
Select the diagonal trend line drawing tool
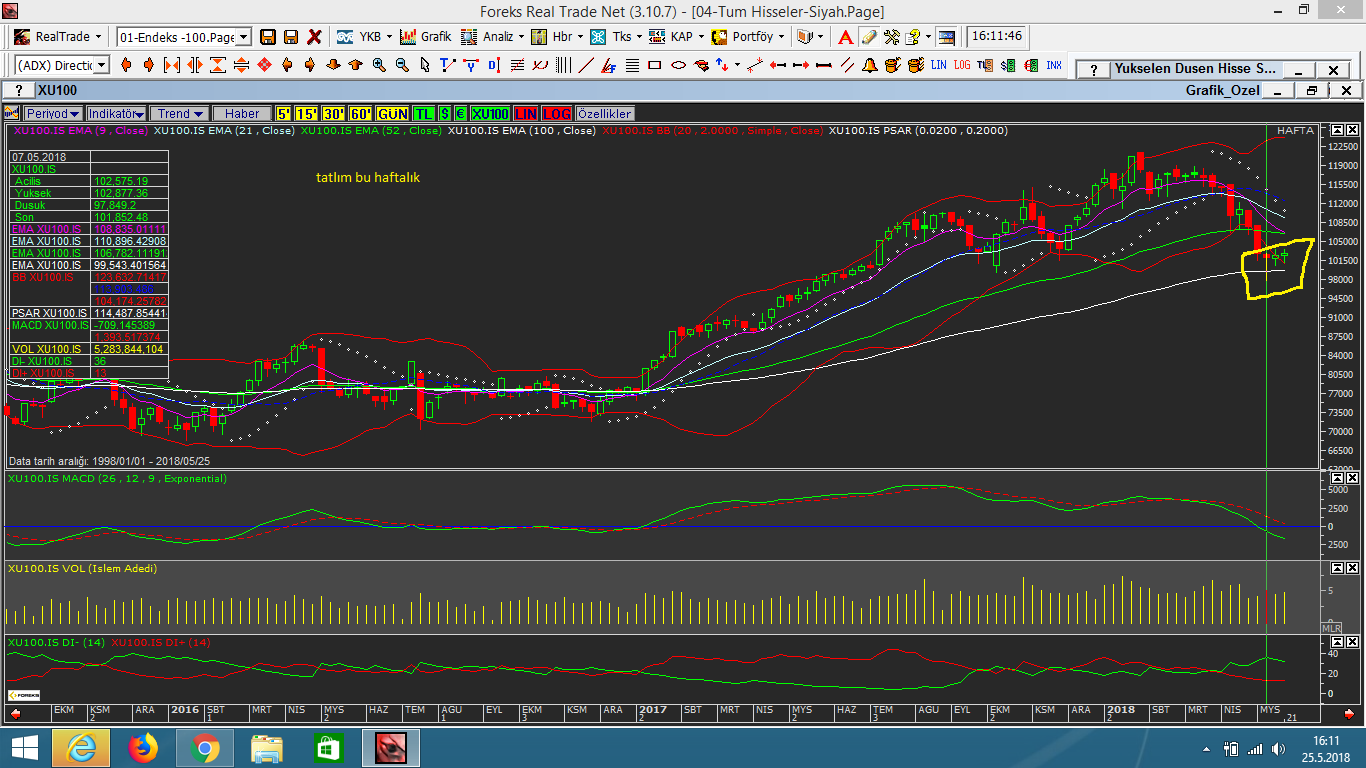(x=586, y=65)
